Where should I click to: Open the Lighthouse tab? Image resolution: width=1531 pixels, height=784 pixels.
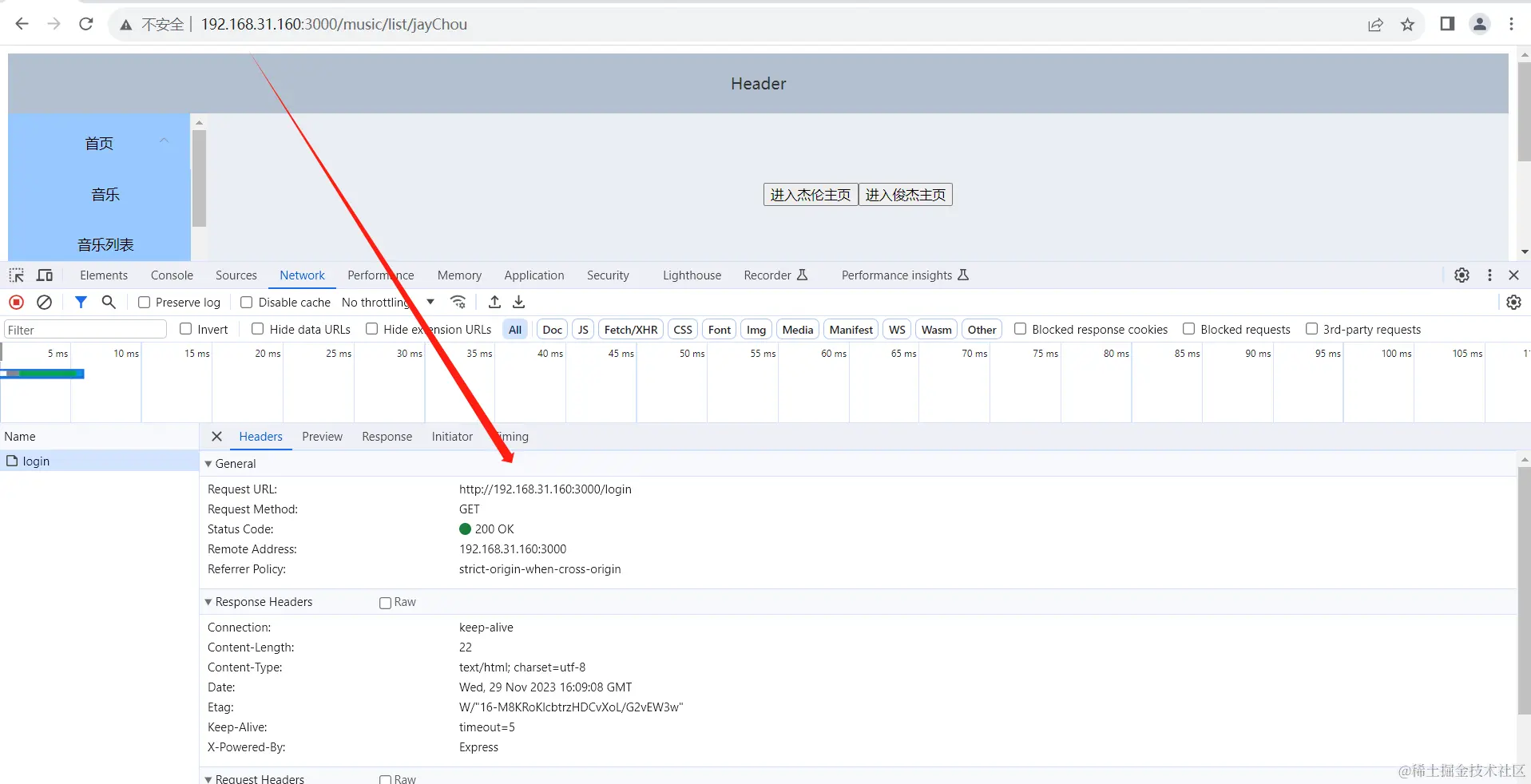[x=692, y=275]
